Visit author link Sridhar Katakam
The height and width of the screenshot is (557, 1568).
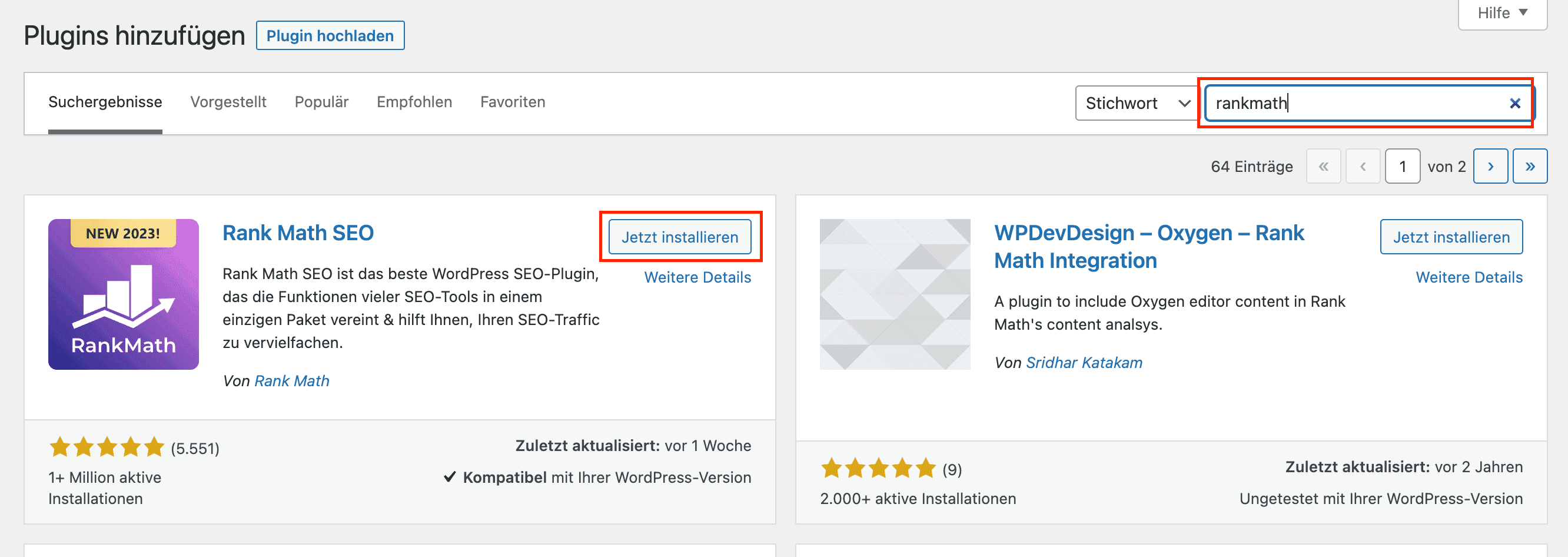pyautogui.click(x=1084, y=363)
